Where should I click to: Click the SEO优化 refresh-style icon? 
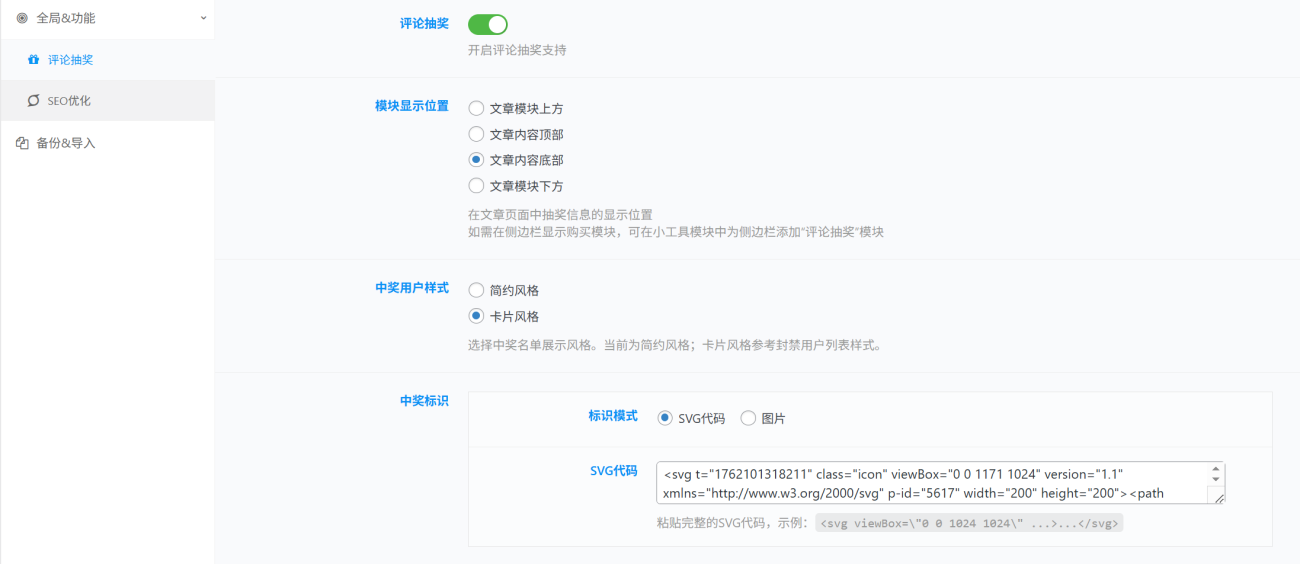pos(33,101)
